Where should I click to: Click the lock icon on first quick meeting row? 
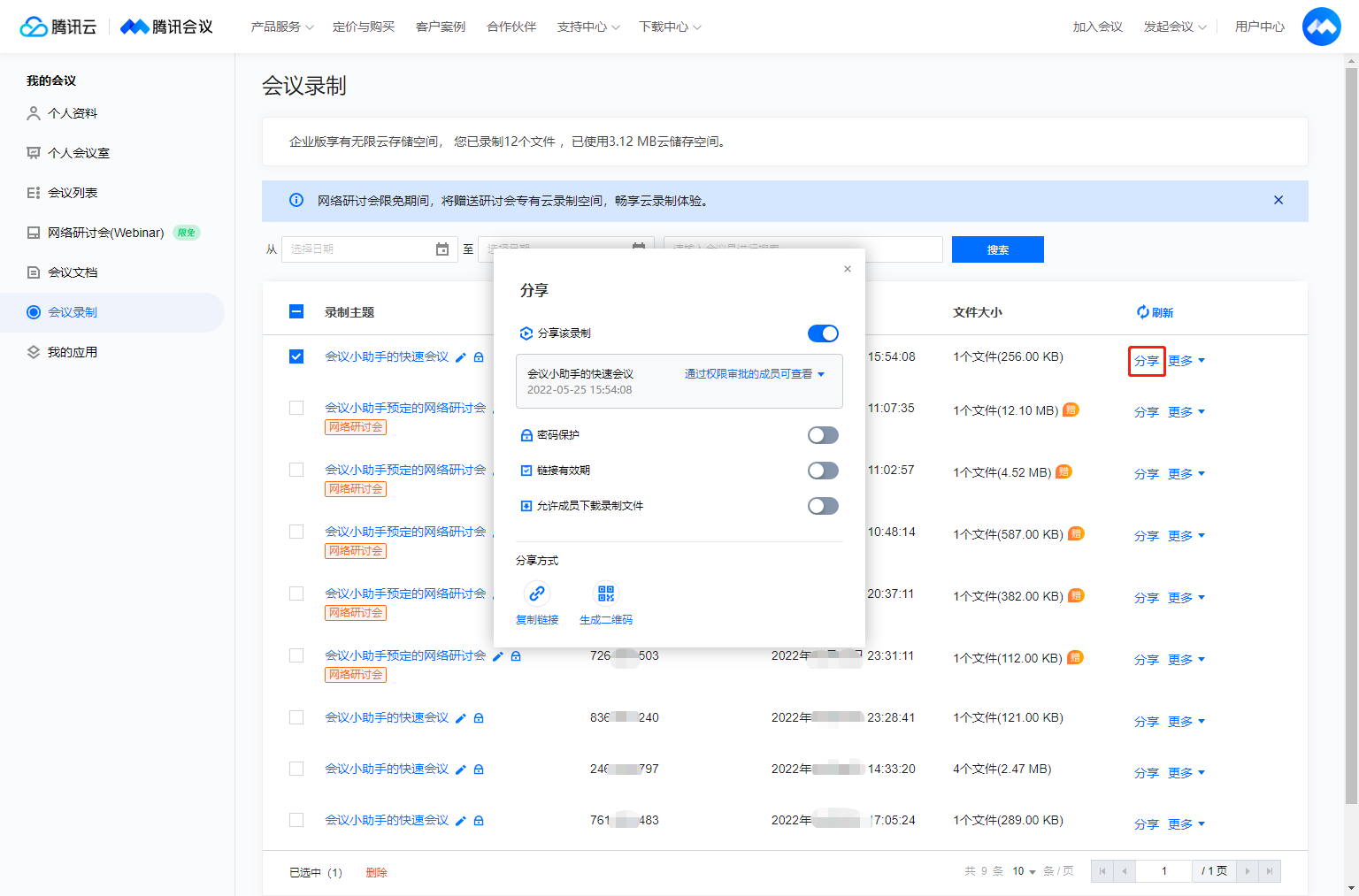(x=479, y=357)
